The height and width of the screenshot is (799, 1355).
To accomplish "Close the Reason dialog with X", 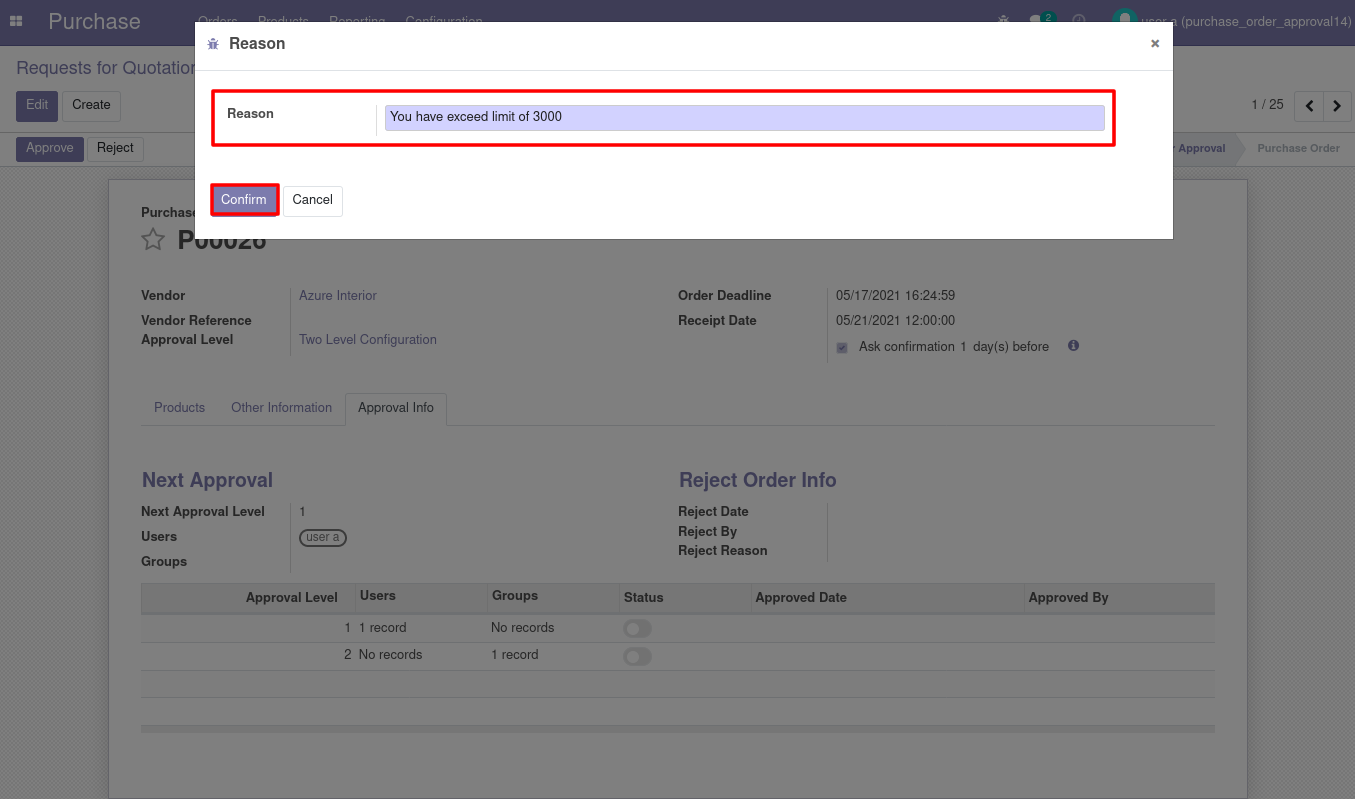I will pyautogui.click(x=1155, y=44).
